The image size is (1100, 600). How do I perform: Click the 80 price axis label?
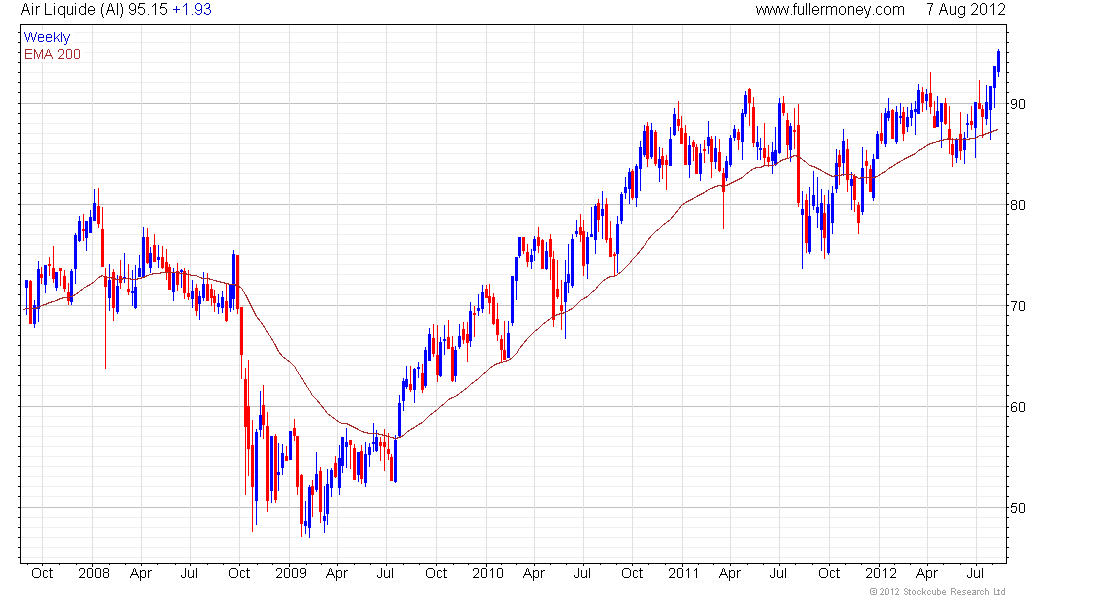pos(1017,205)
